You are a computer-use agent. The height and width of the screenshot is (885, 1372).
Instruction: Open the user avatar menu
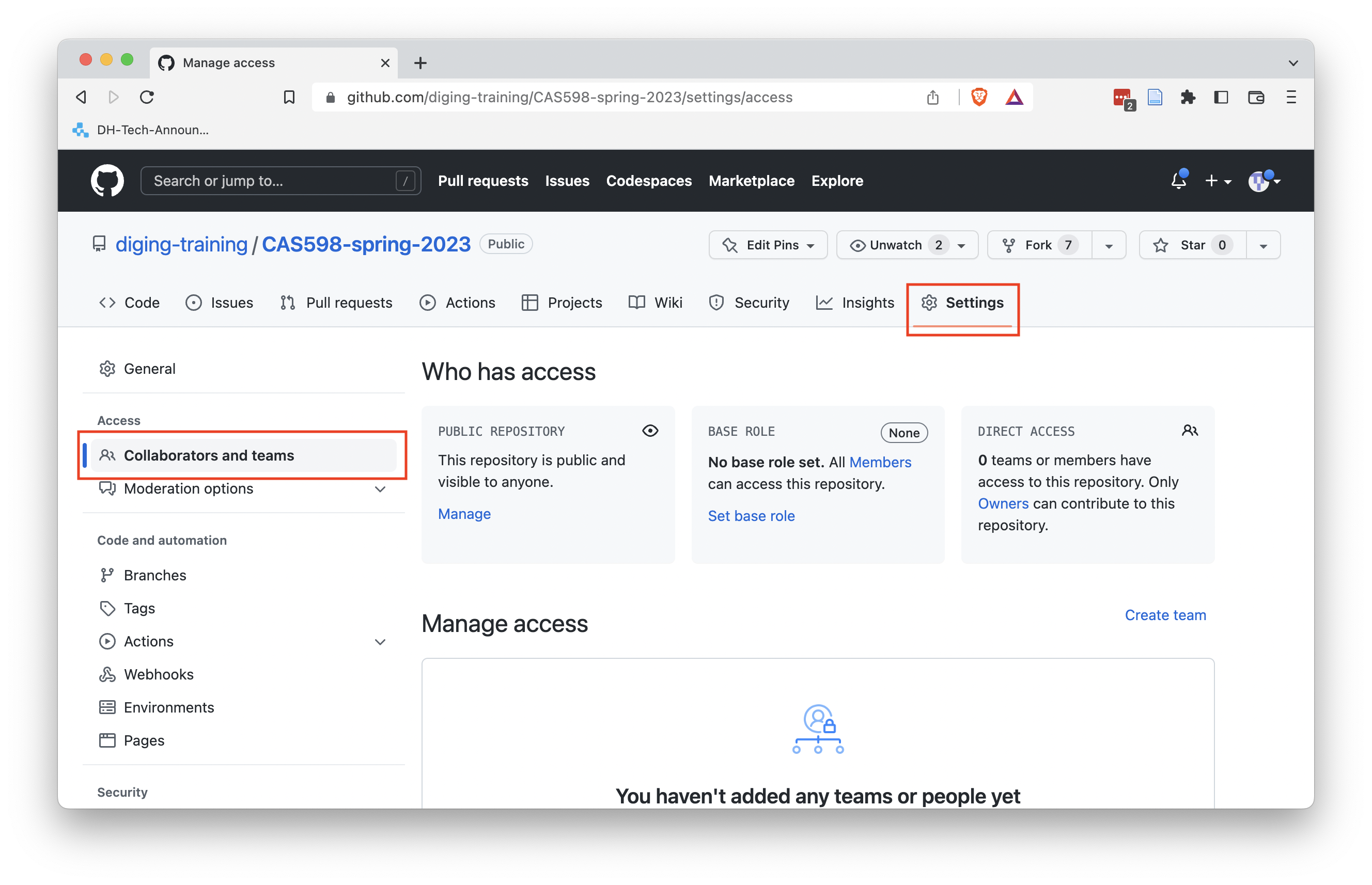1264,181
